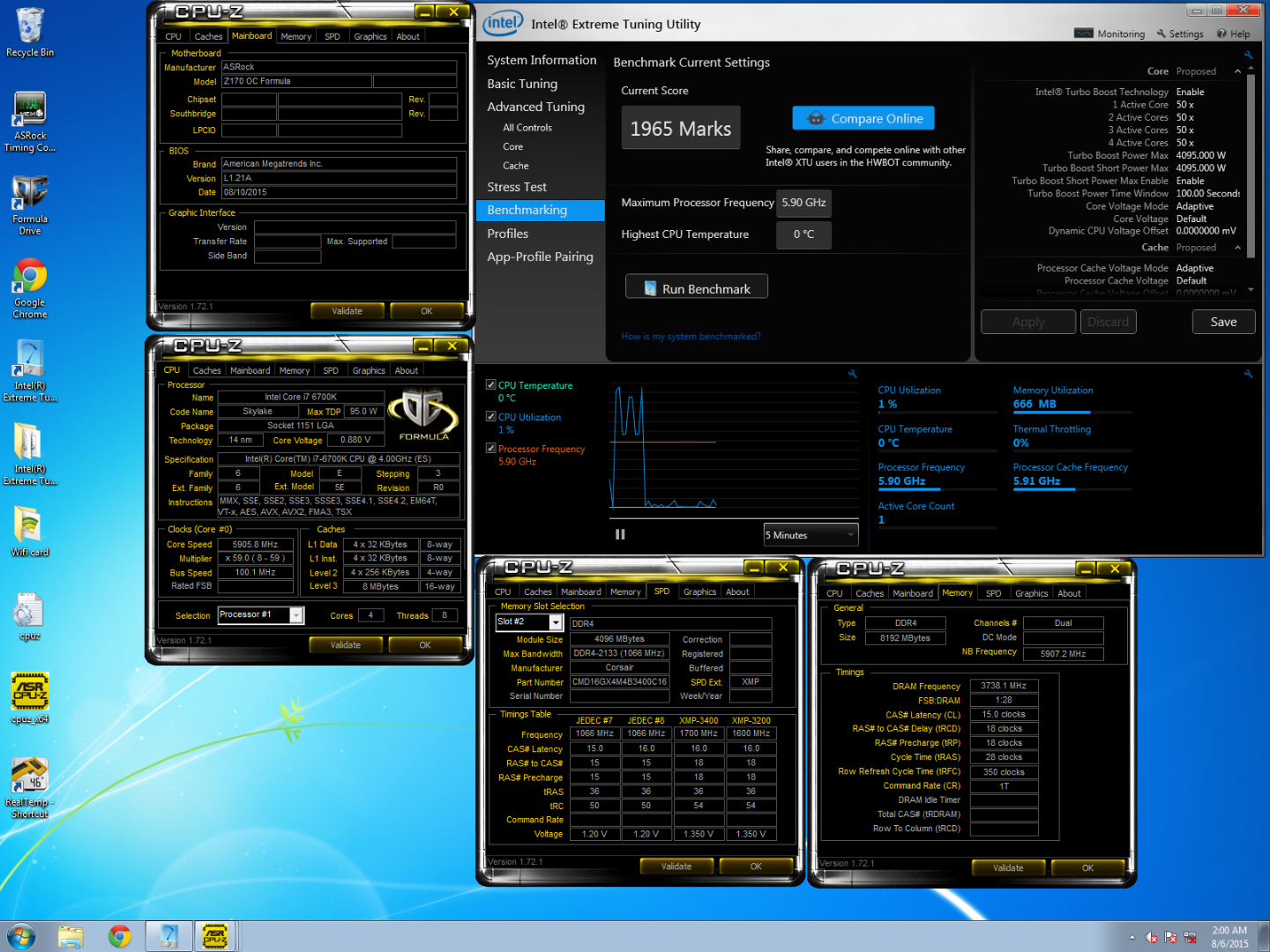The height and width of the screenshot is (952, 1270).
Task: Toggle Processor Frequency graph checkbox
Action: click(491, 449)
